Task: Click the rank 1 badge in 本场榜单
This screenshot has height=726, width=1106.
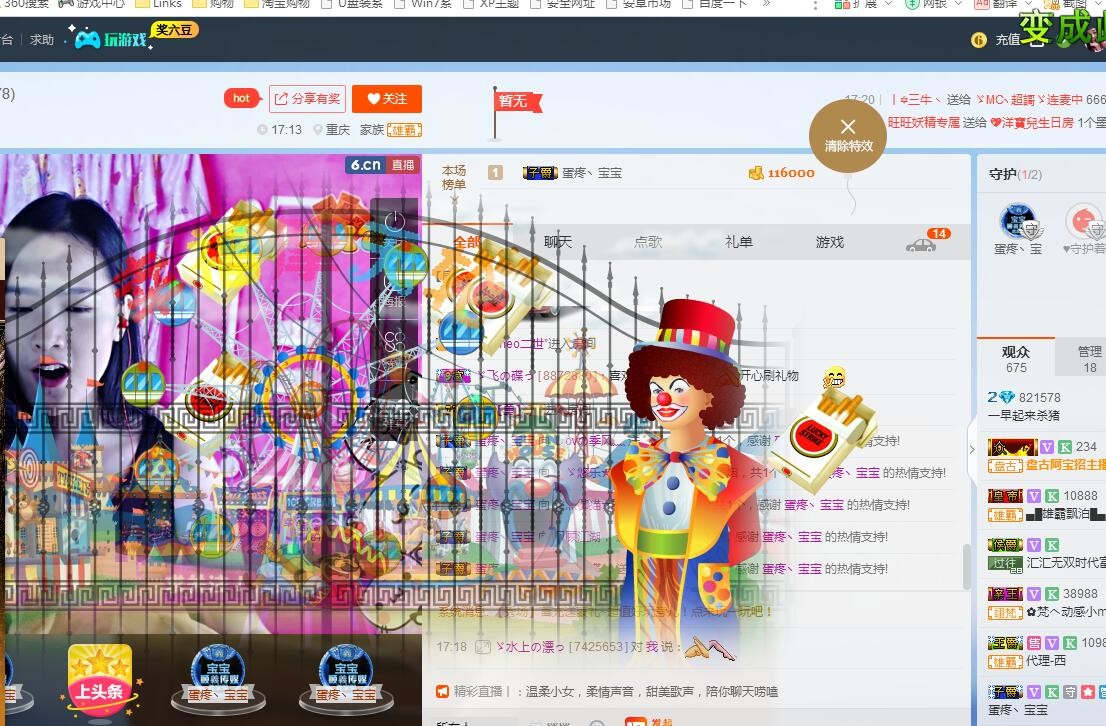Action: 495,172
